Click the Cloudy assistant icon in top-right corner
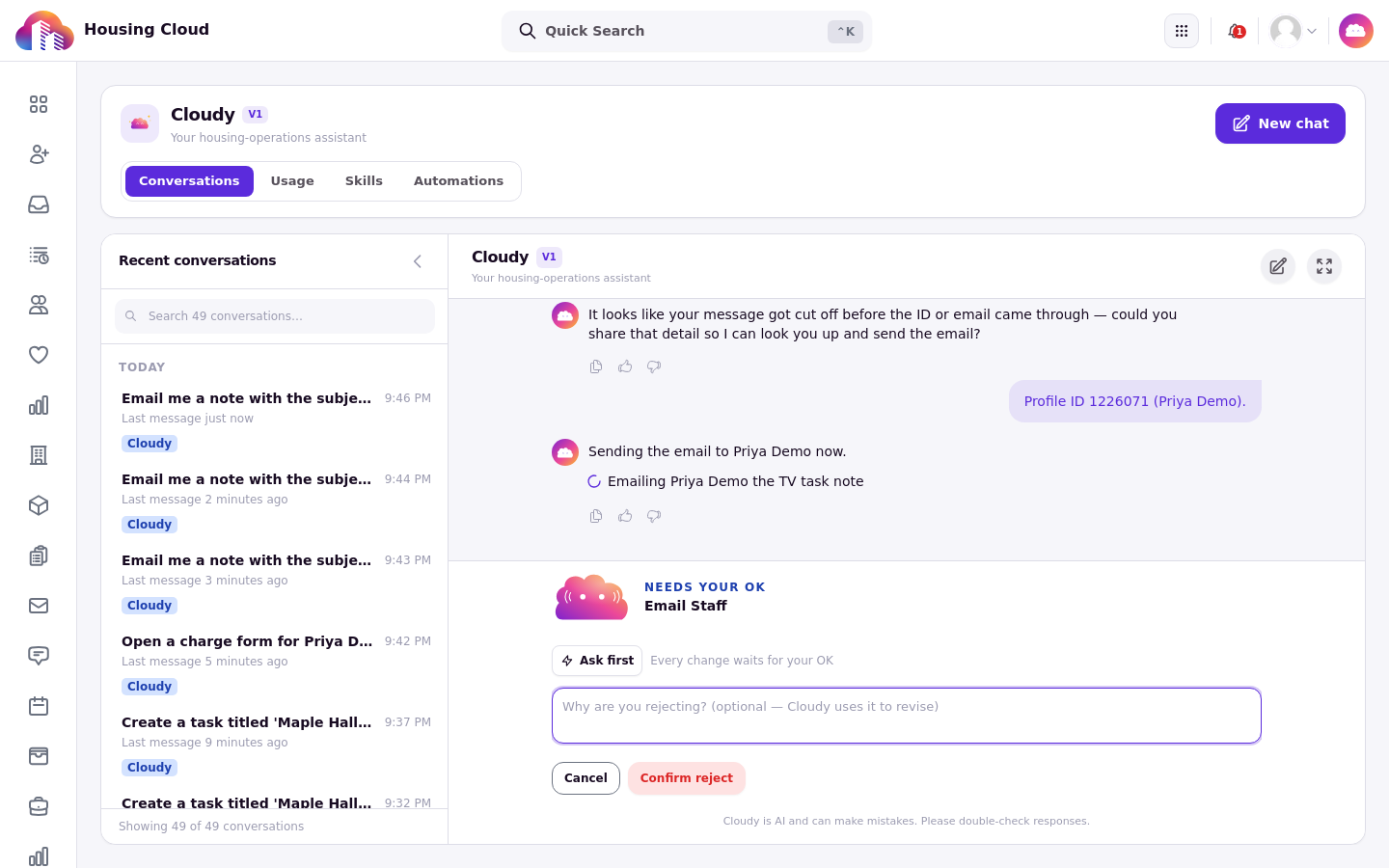Viewport: 1389px width, 868px height. coord(1356,31)
